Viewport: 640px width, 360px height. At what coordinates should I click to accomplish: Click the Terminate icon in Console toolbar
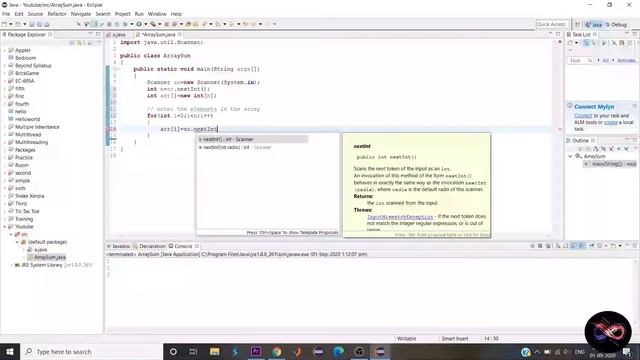pyautogui.click(x=532, y=246)
